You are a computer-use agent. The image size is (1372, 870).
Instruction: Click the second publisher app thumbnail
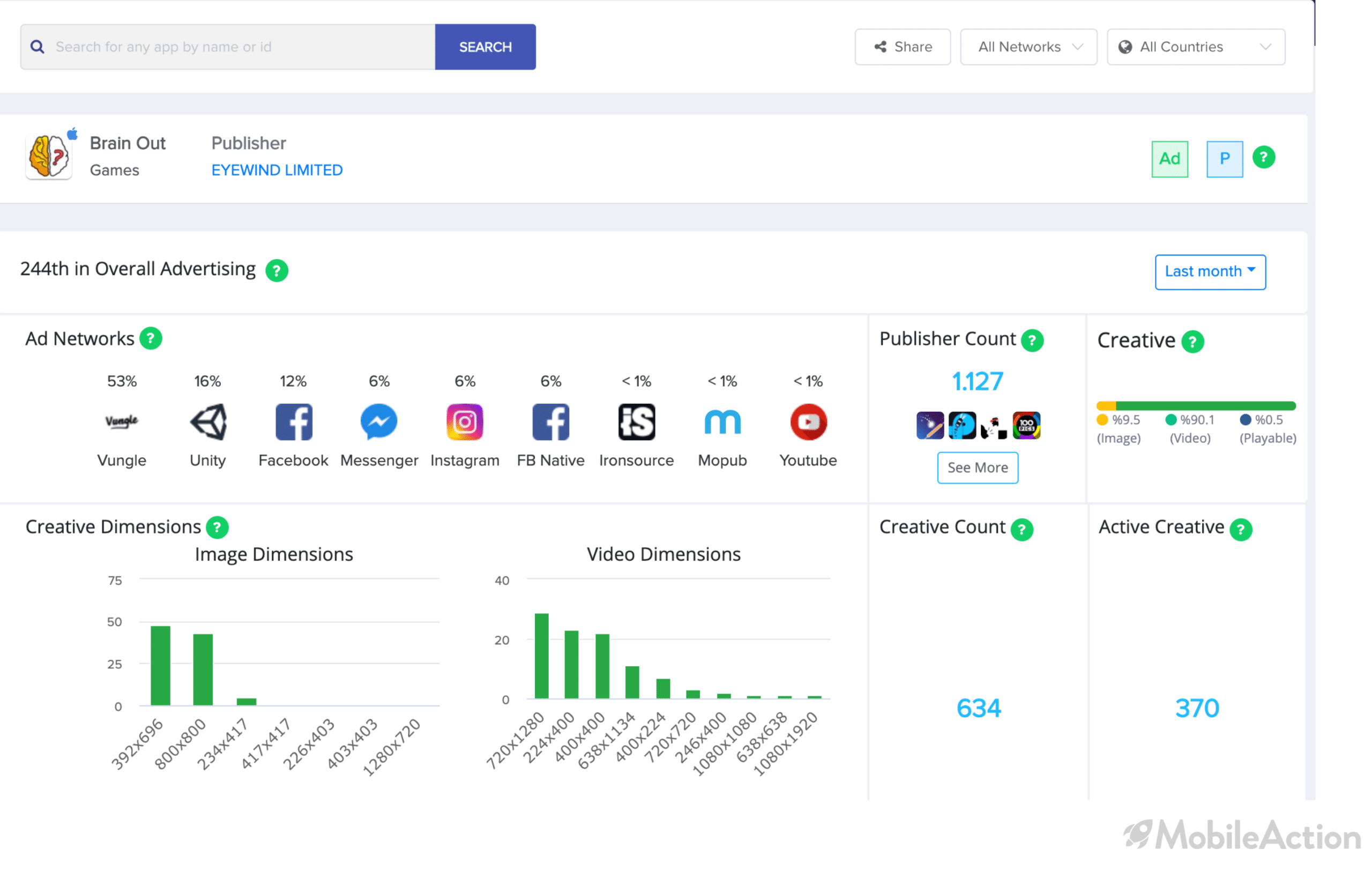[x=963, y=426]
